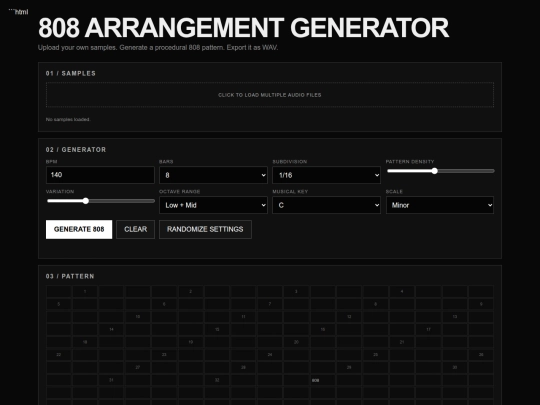Select the pattern grid cell labeled 12

[349, 317]
